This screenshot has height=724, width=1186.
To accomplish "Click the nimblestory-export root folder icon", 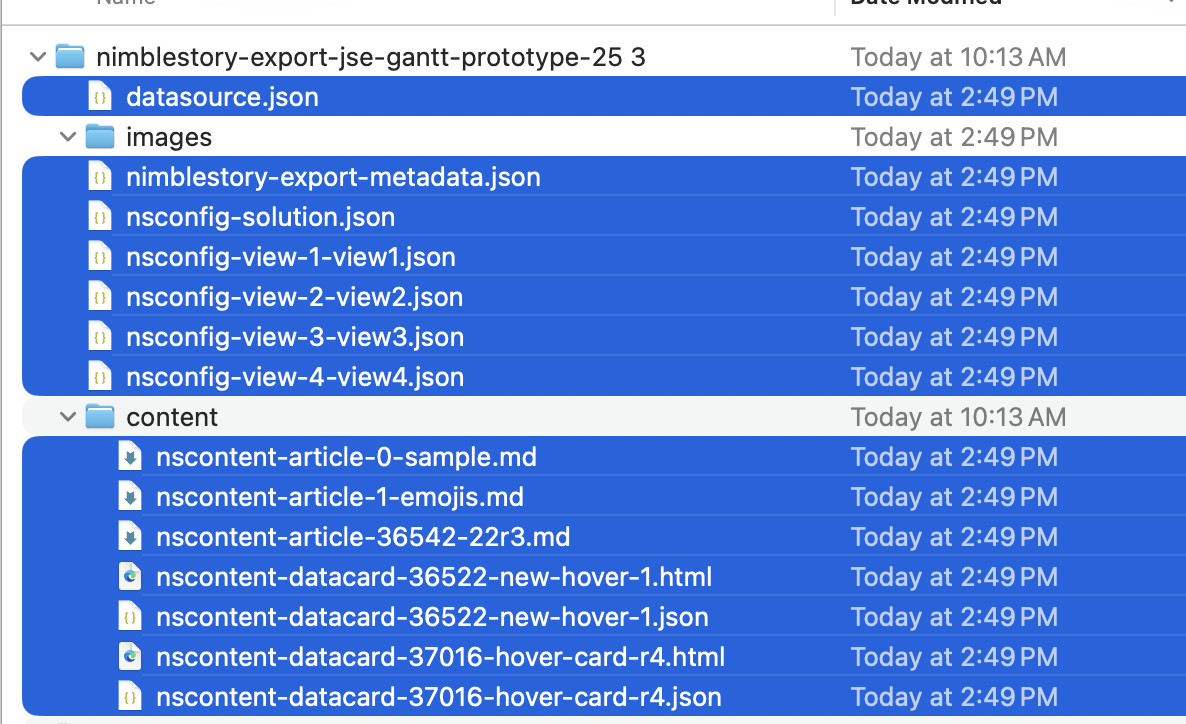I will pyautogui.click(x=69, y=57).
